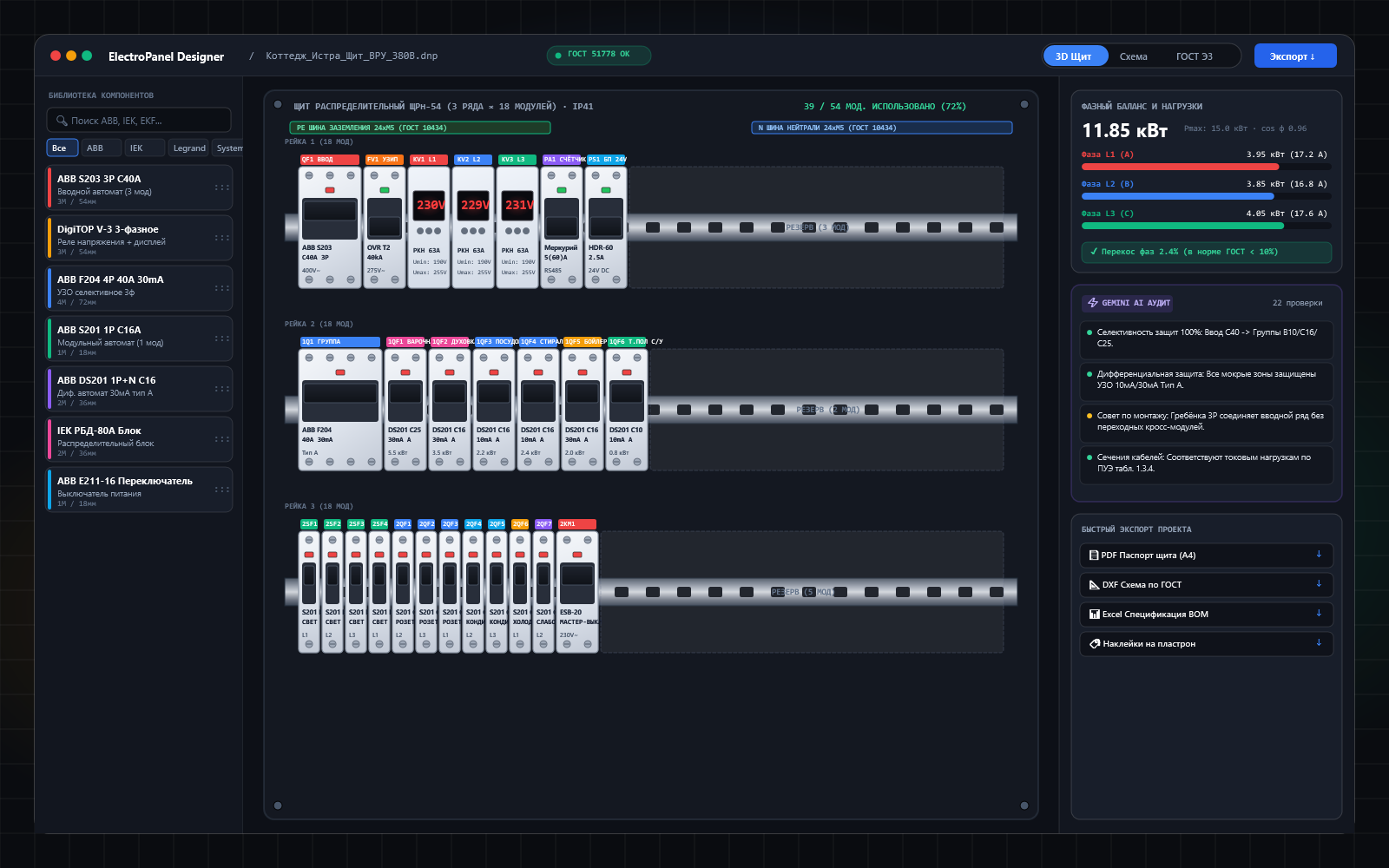
Task: Click download arrow for Наклейки на пластрон
Action: (1319, 643)
